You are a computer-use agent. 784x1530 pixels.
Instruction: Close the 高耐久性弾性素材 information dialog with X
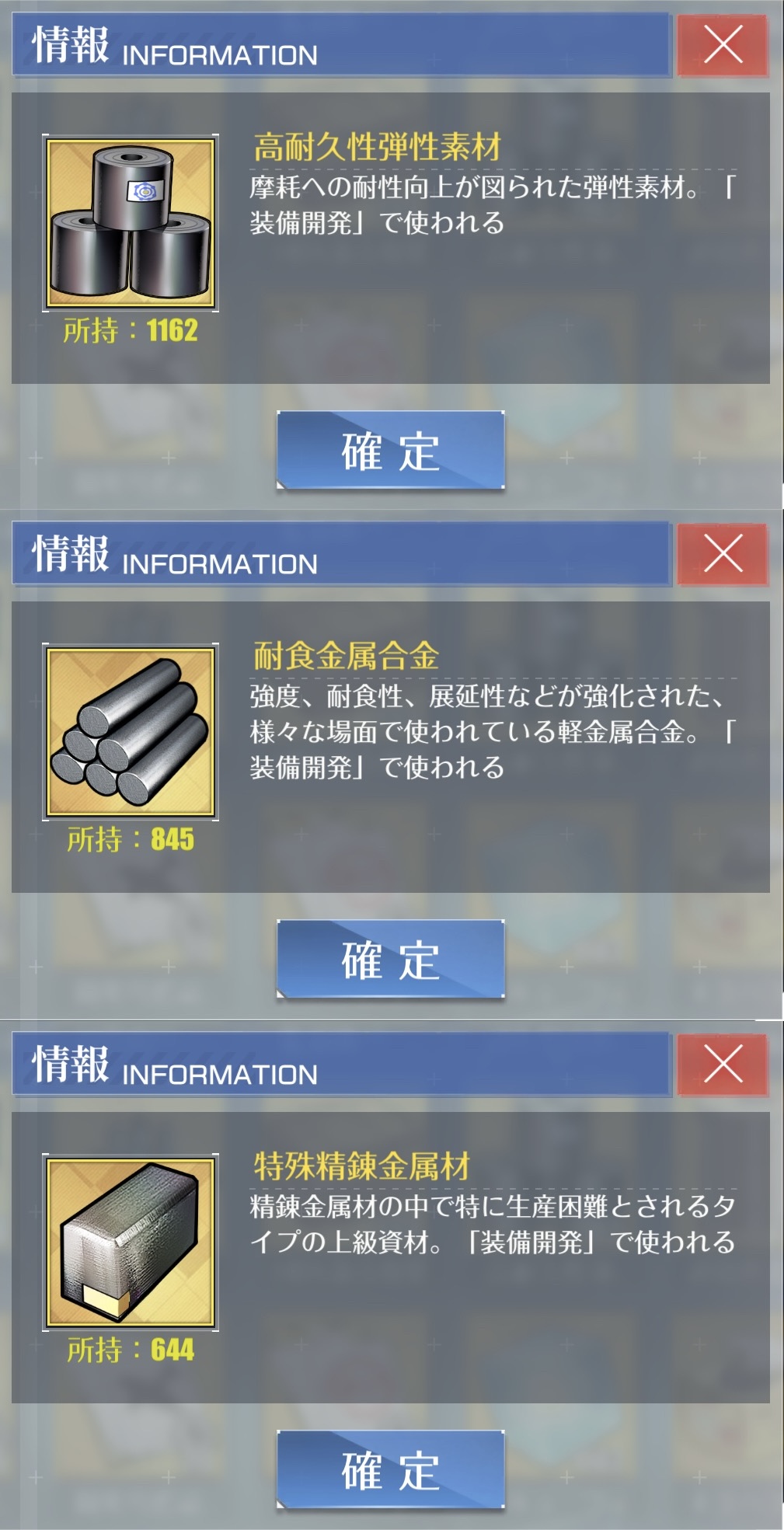[x=723, y=44]
